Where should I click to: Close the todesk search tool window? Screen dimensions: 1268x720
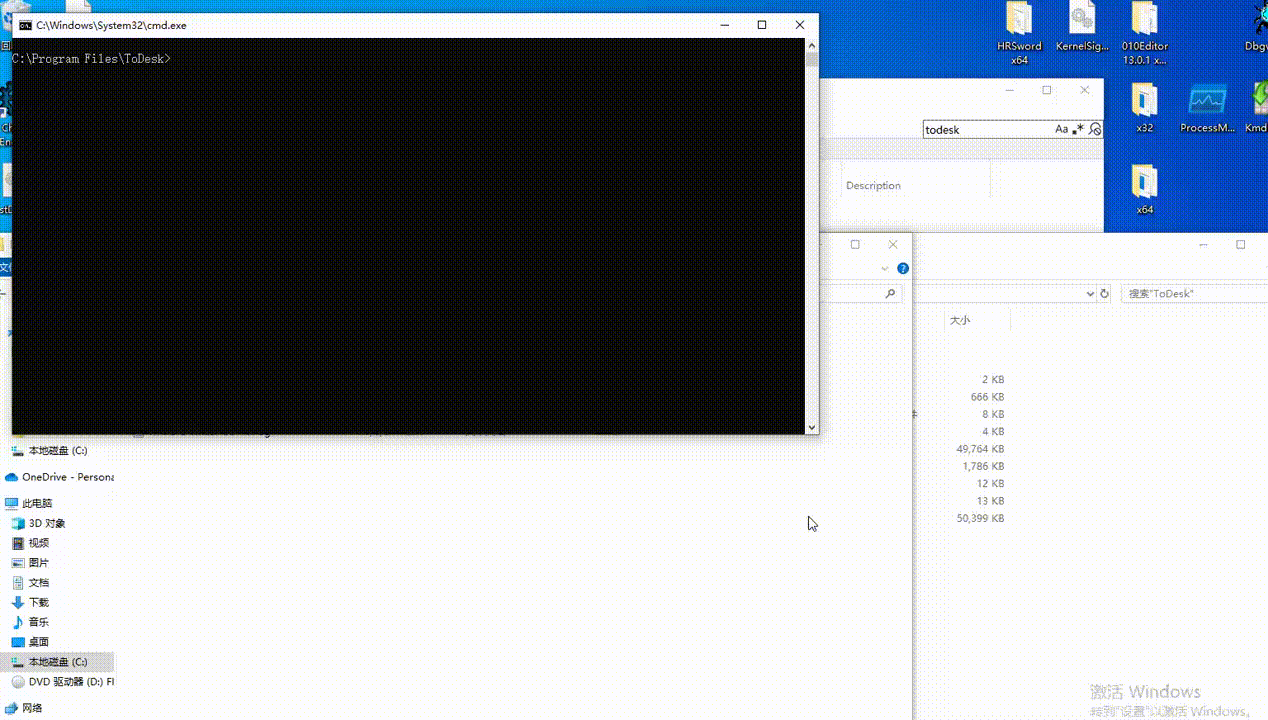(x=1084, y=90)
